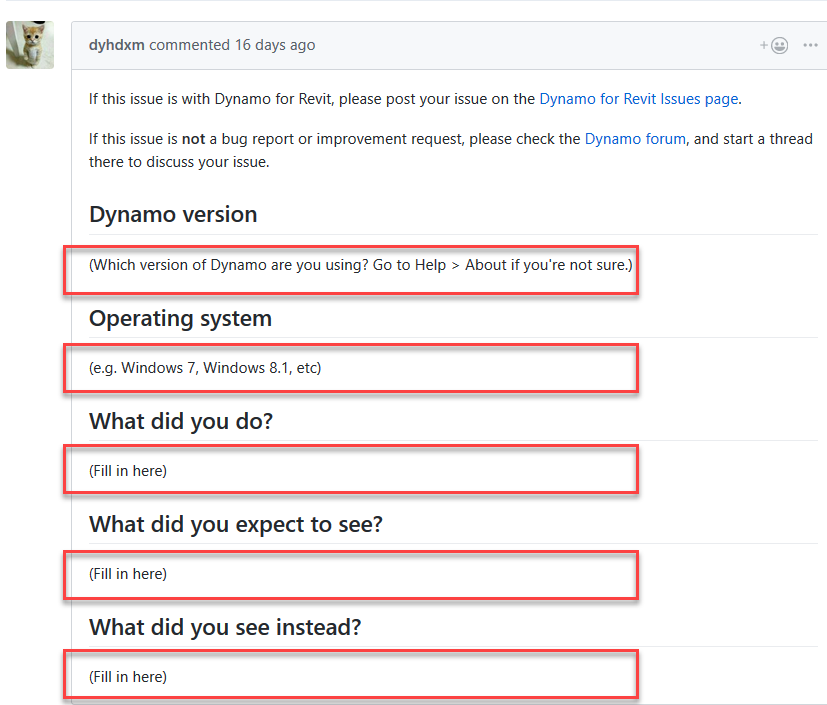Screen dimensions: 827x705
Task: Open the Dynamo for Revit Issues page link
Action: click(637, 99)
